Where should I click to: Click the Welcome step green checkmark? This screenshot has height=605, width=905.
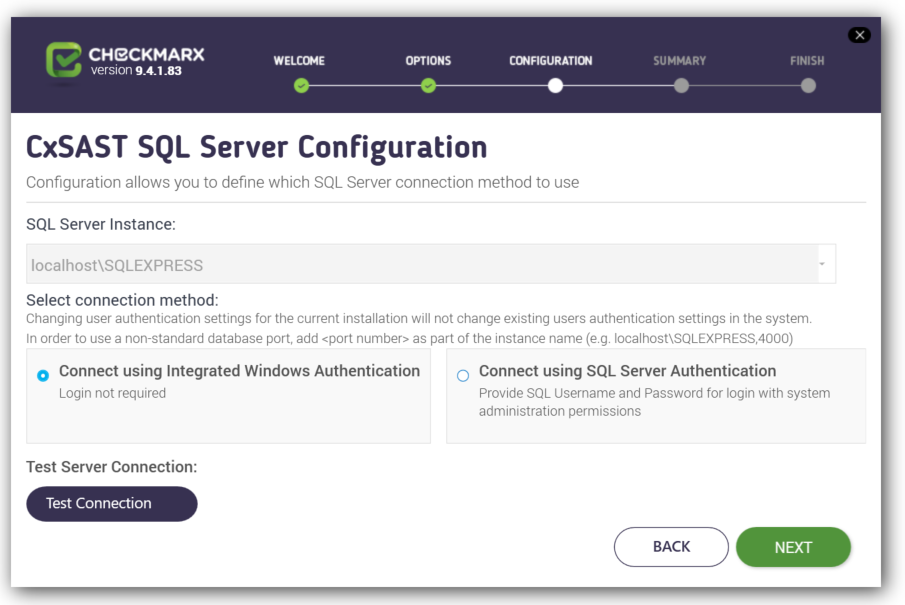tap(301, 86)
